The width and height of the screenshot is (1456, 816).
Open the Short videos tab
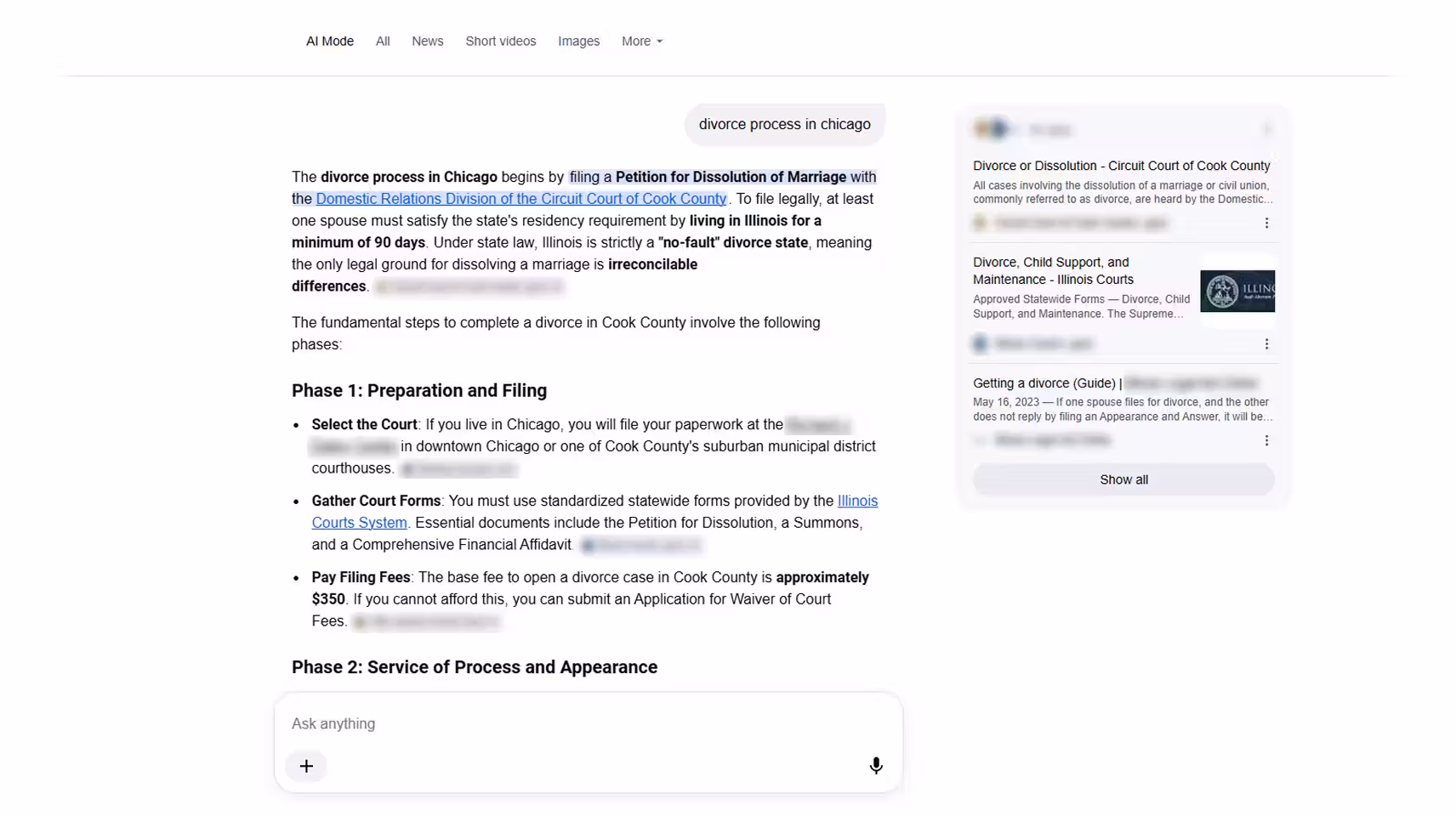click(x=500, y=41)
